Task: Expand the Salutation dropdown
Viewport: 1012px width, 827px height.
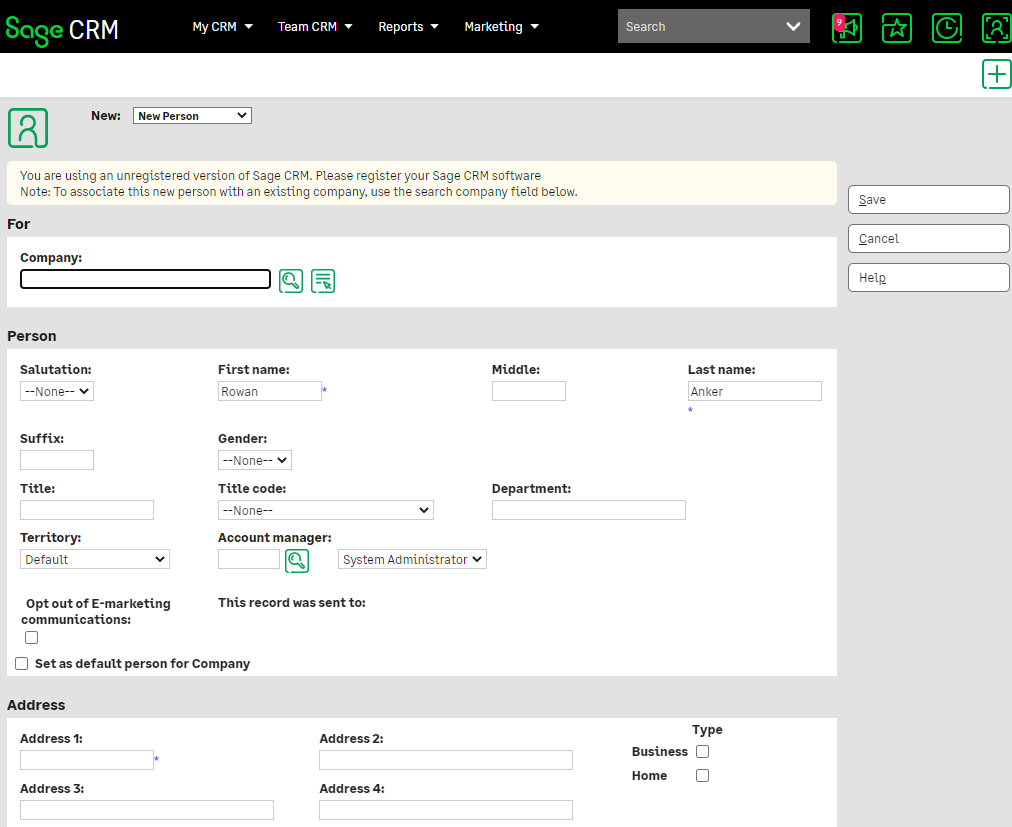Action: tap(57, 392)
